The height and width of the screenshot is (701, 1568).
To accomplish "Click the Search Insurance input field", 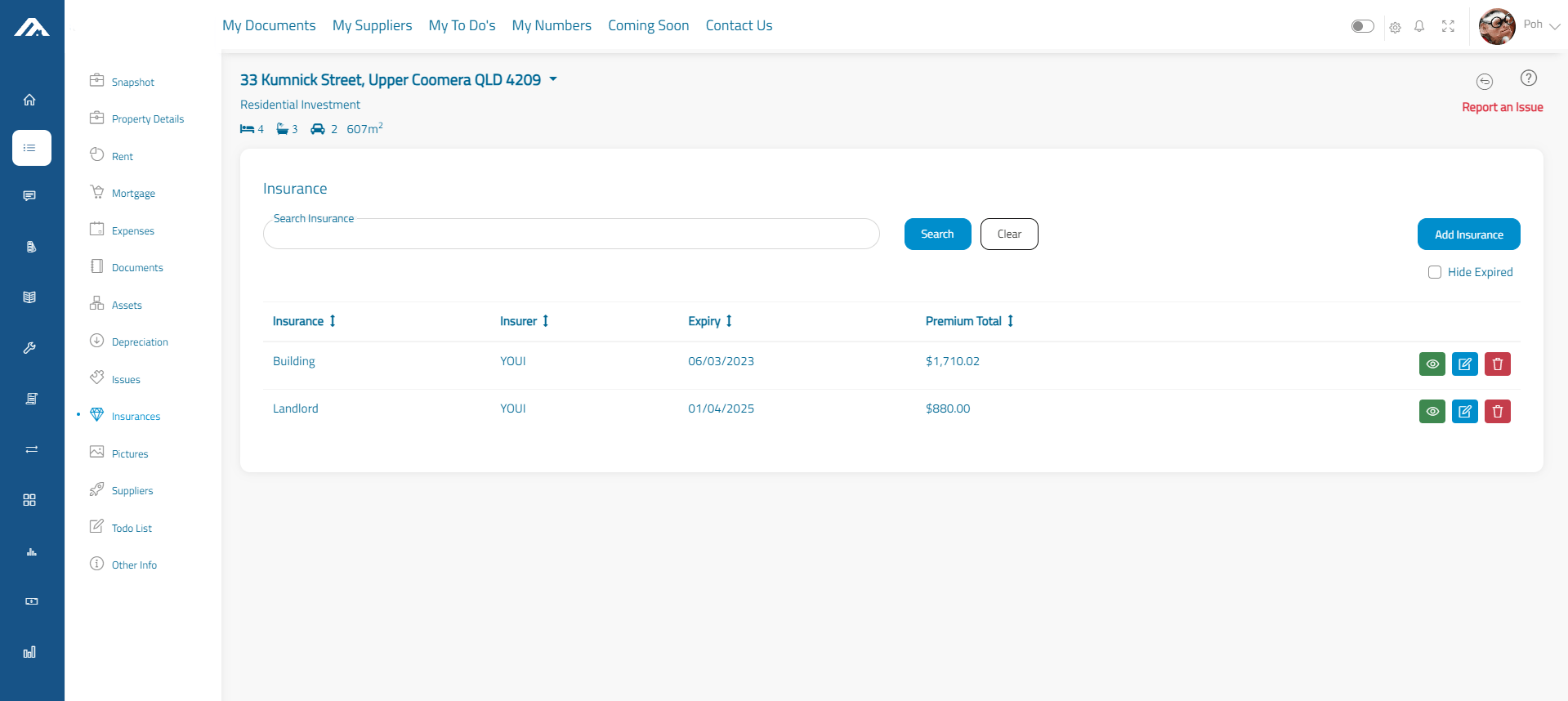I will tap(571, 234).
